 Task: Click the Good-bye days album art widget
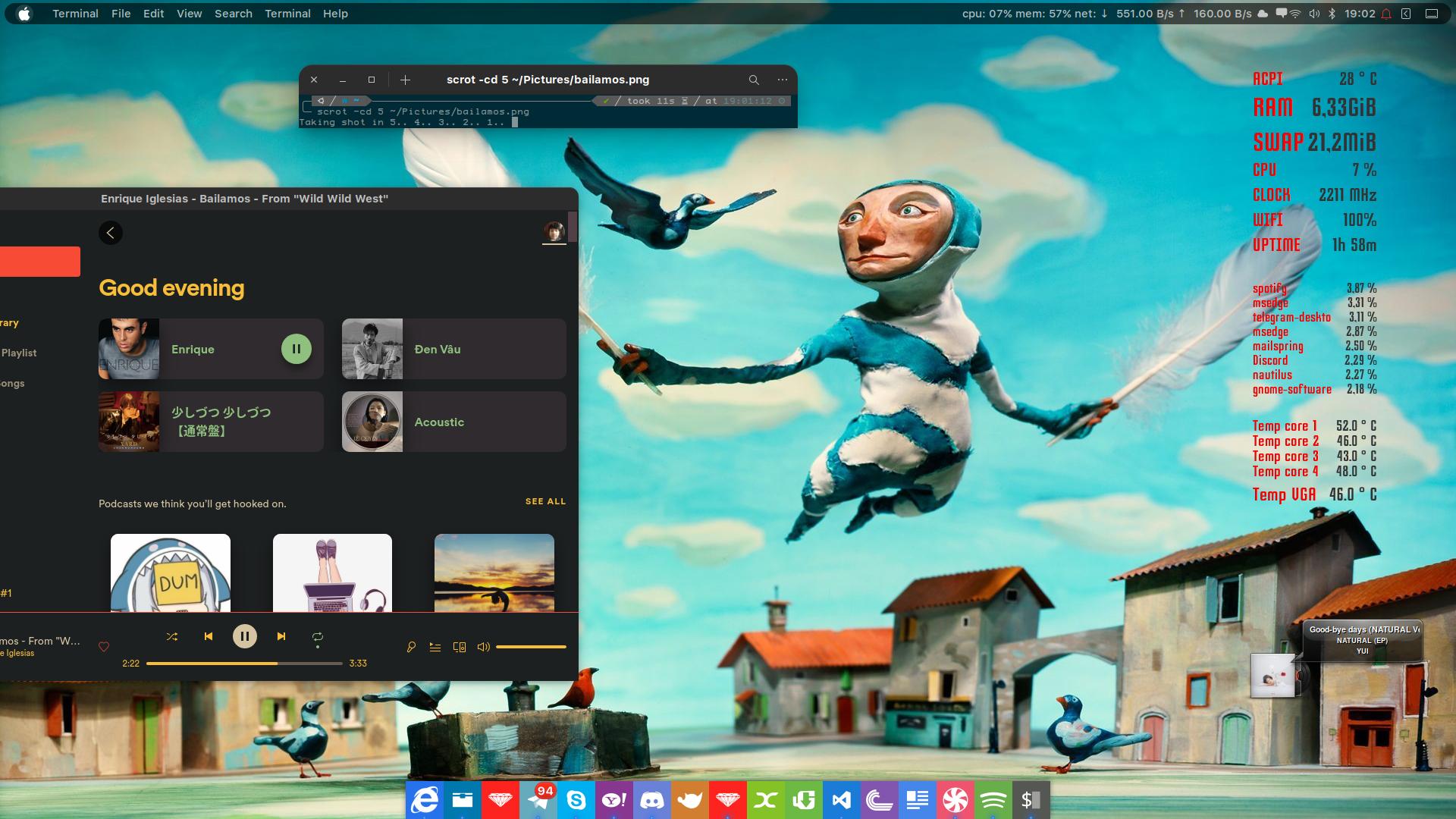[1273, 676]
